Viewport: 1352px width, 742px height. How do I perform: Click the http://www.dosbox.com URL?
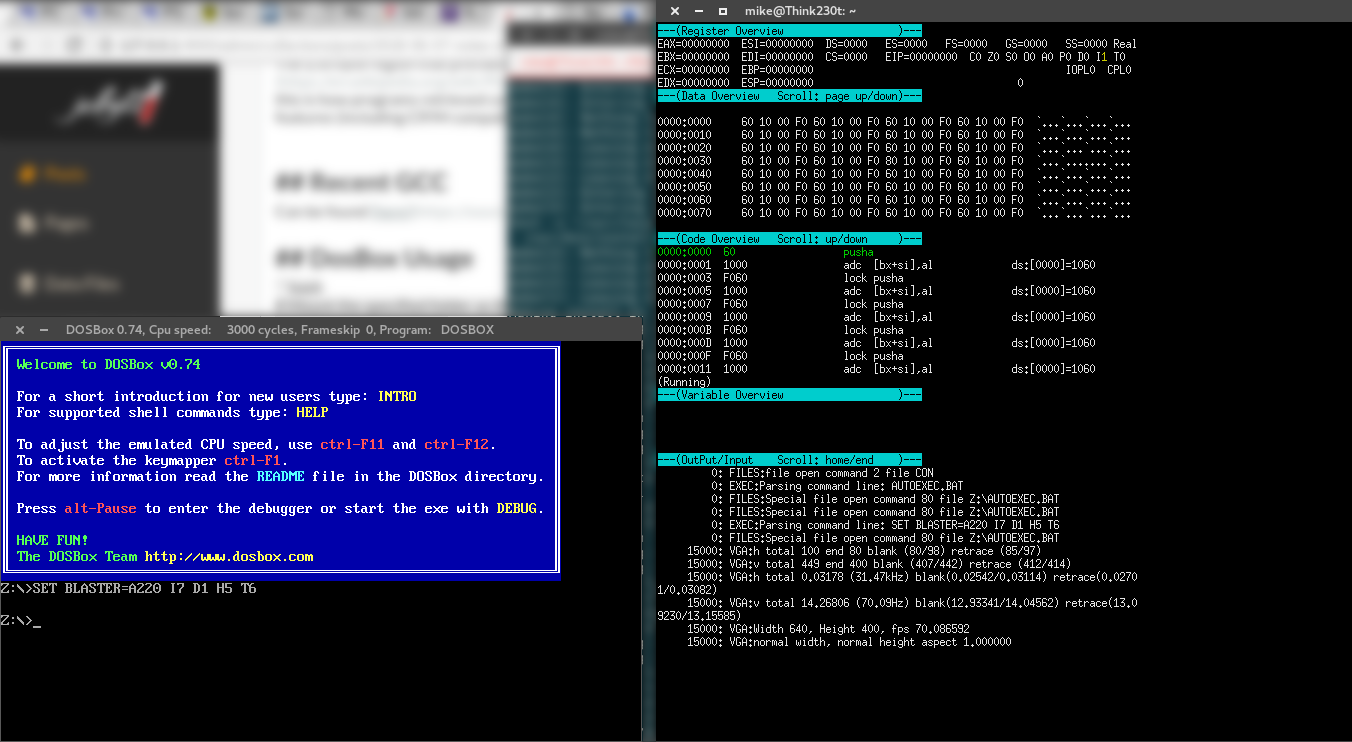pos(228,557)
